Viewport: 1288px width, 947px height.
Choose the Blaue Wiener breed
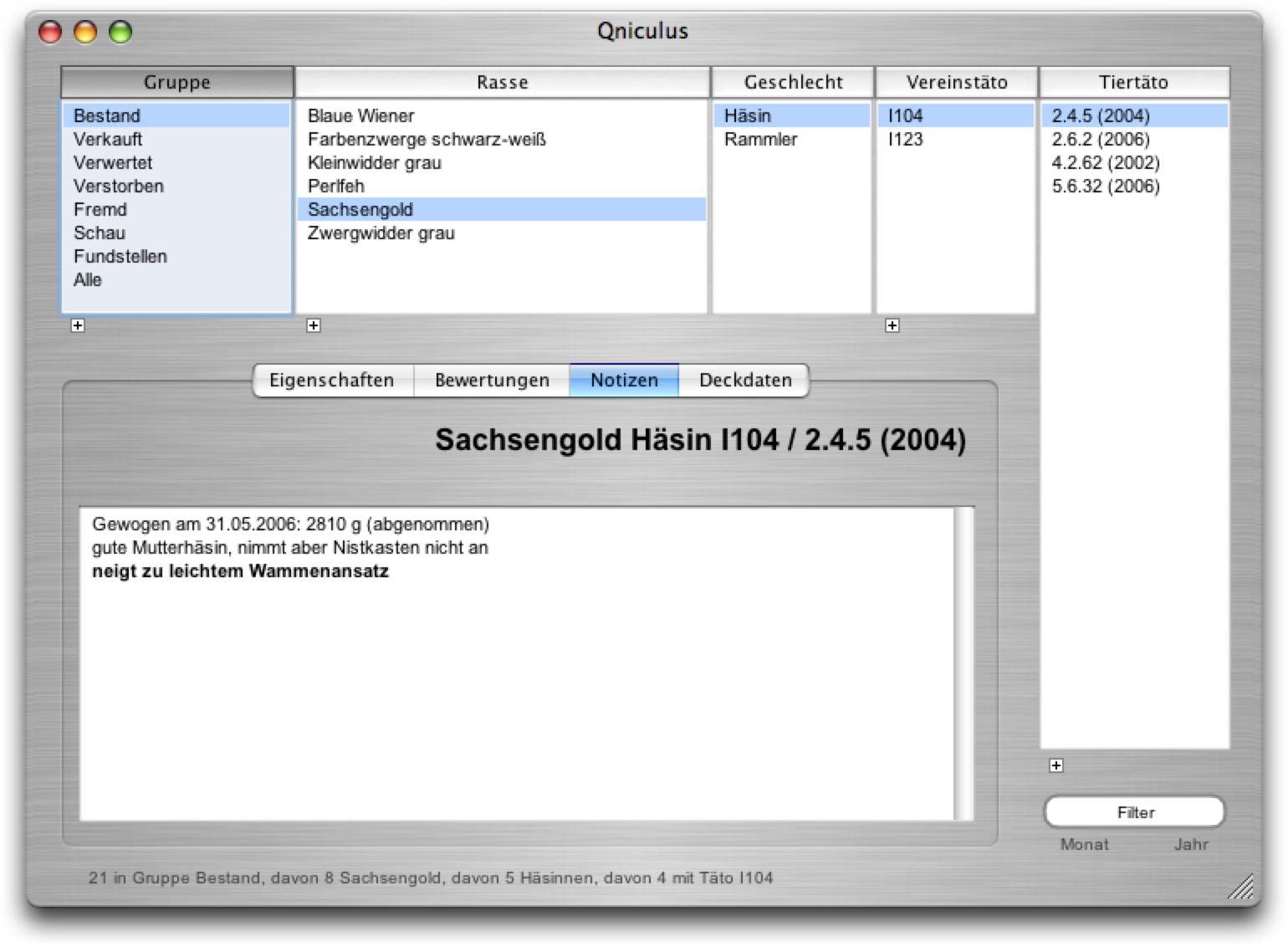pos(502,115)
